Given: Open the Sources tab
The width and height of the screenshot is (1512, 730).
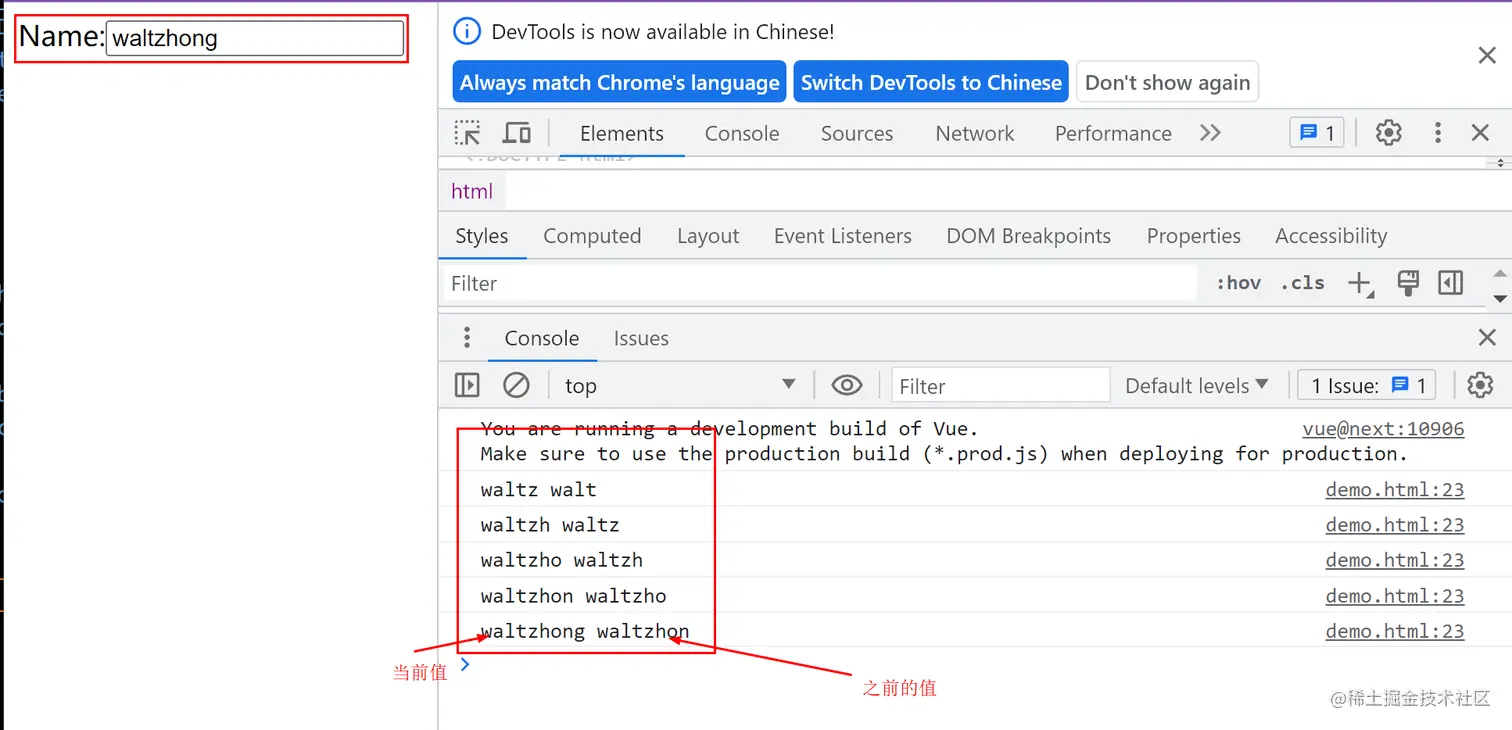Looking at the screenshot, I should coord(857,134).
